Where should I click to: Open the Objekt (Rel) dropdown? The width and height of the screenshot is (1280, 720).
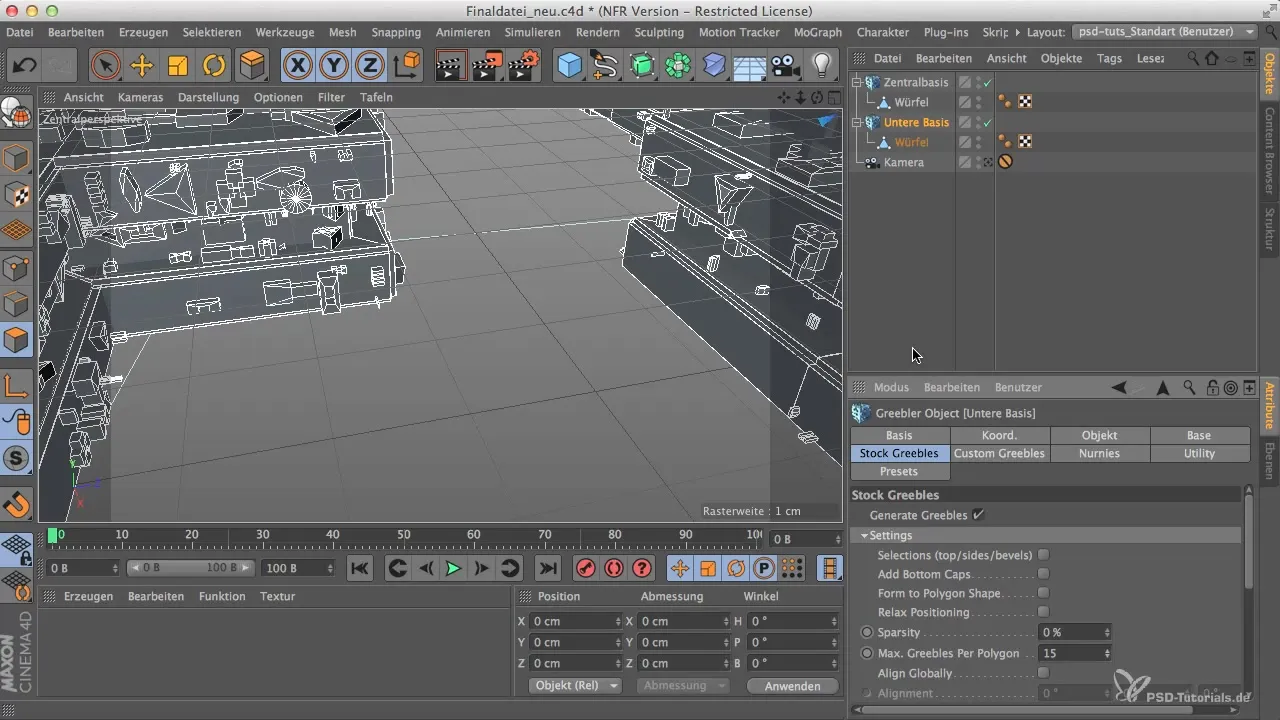(575, 685)
